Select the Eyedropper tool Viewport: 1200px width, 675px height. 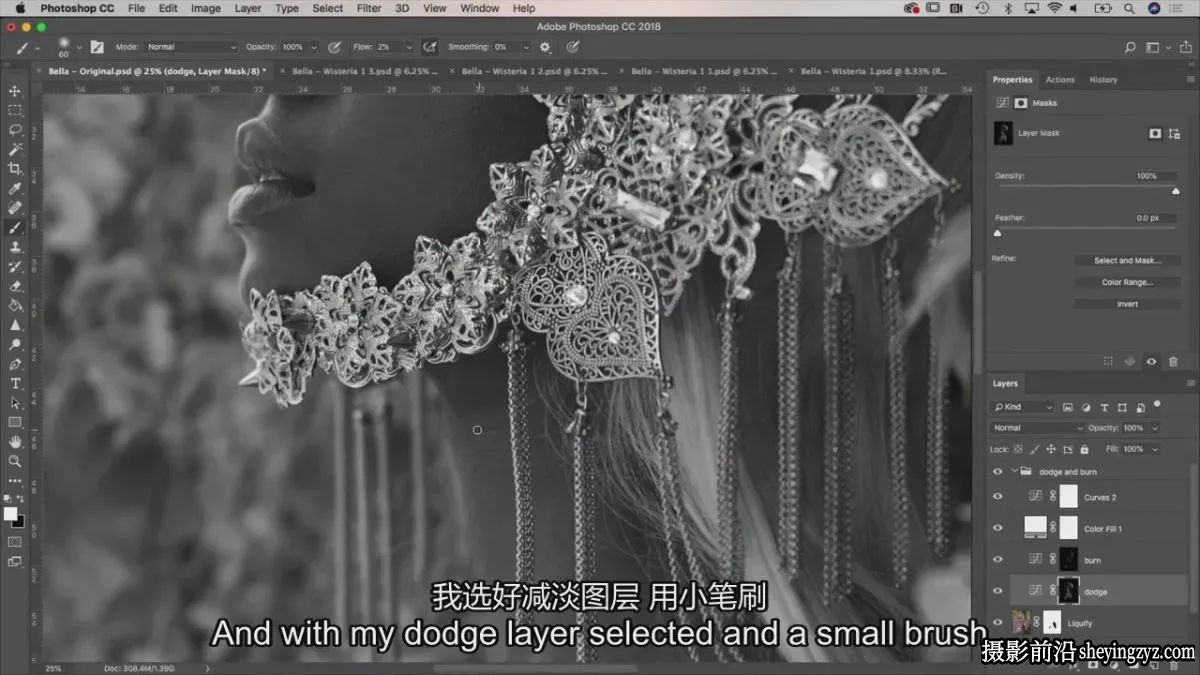click(15, 189)
